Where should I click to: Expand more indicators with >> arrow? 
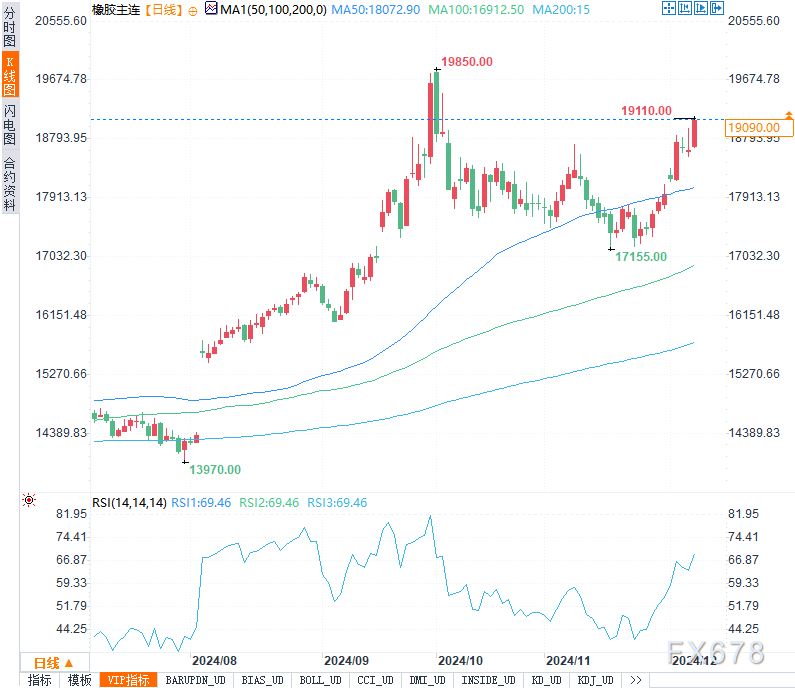pyautogui.click(x=635, y=680)
